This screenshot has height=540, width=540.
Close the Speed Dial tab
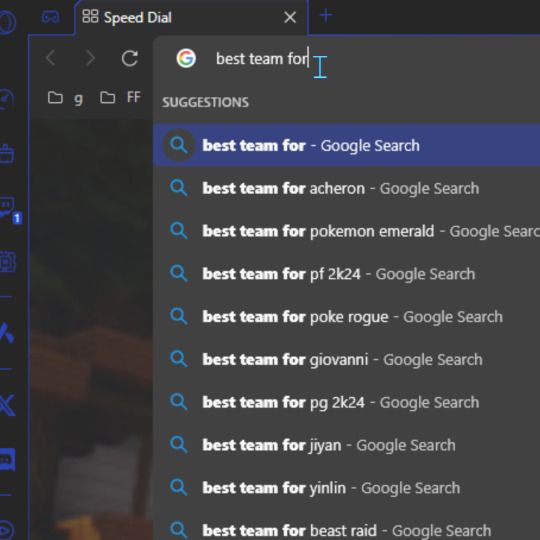[x=290, y=17]
